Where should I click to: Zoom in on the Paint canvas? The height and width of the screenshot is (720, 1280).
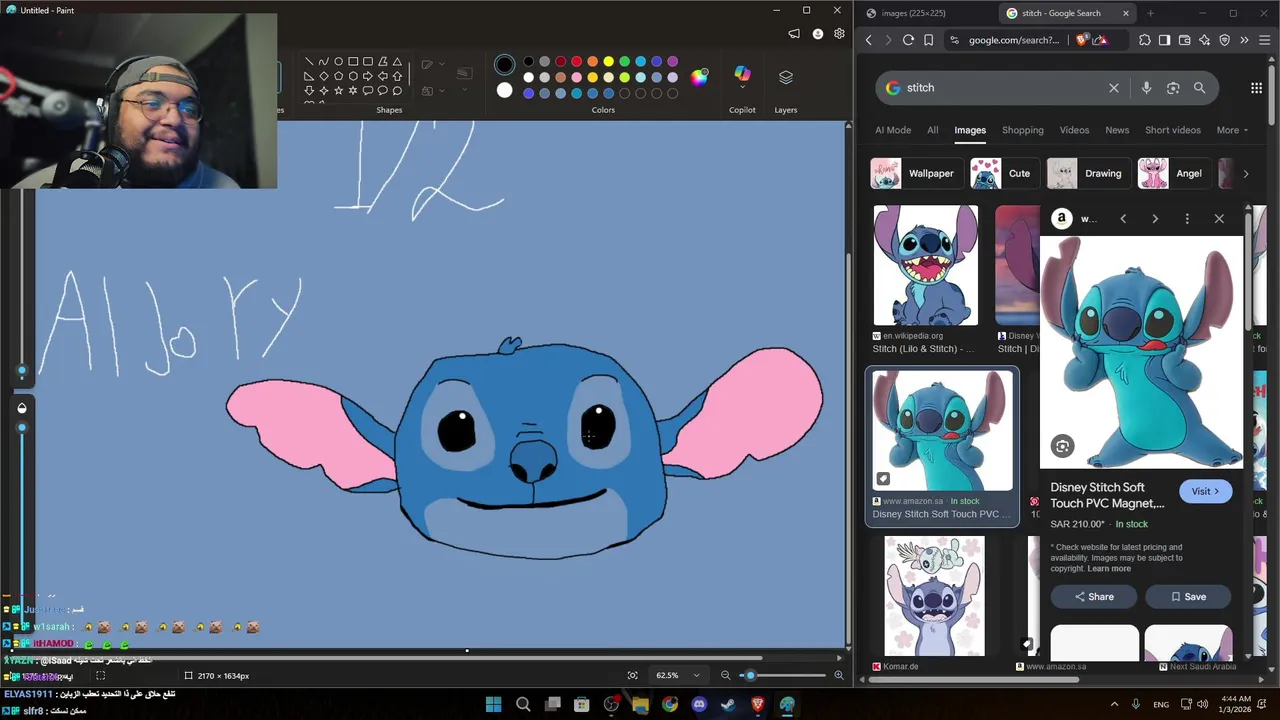tap(838, 676)
